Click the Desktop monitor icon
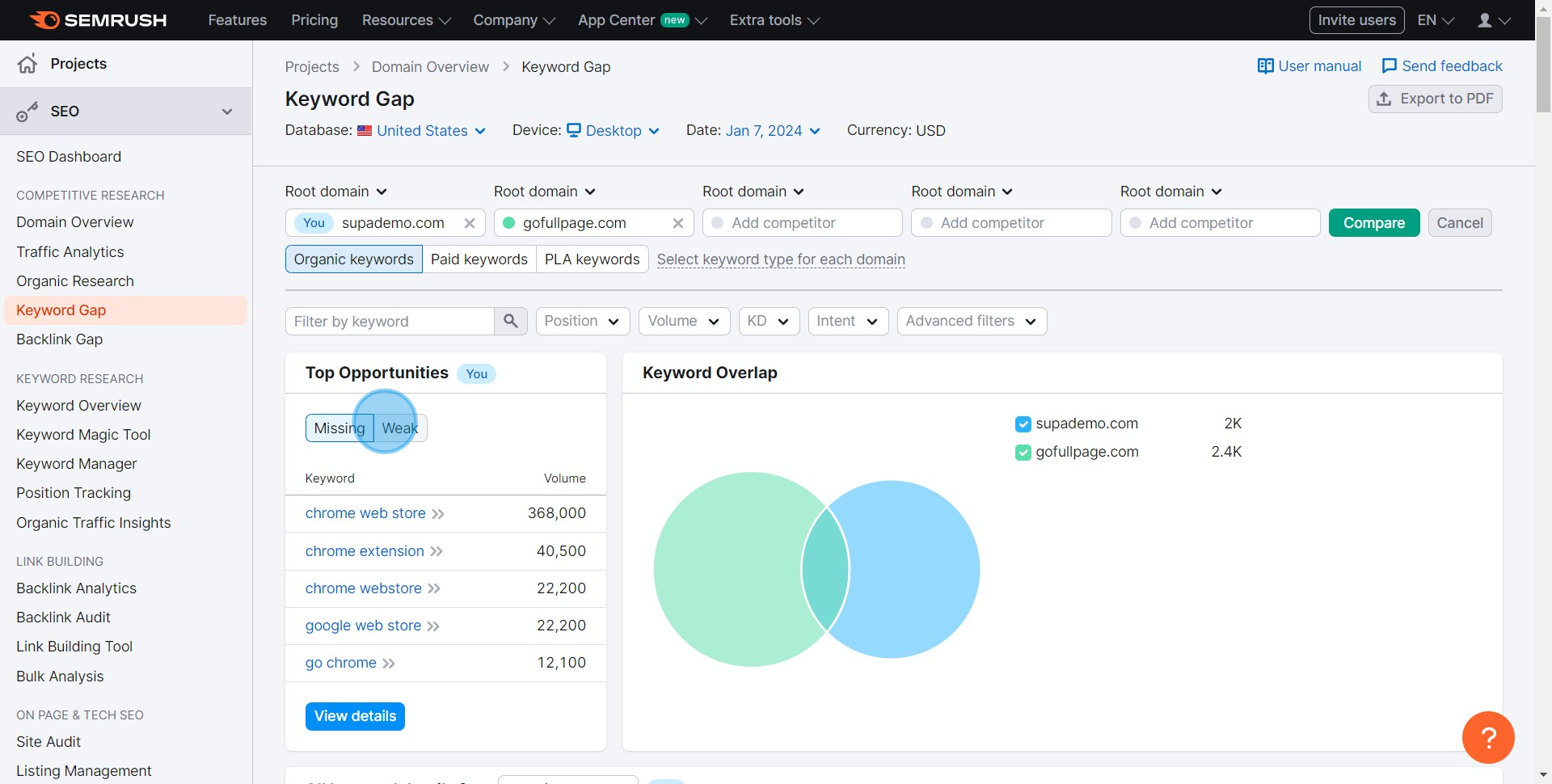 [574, 130]
